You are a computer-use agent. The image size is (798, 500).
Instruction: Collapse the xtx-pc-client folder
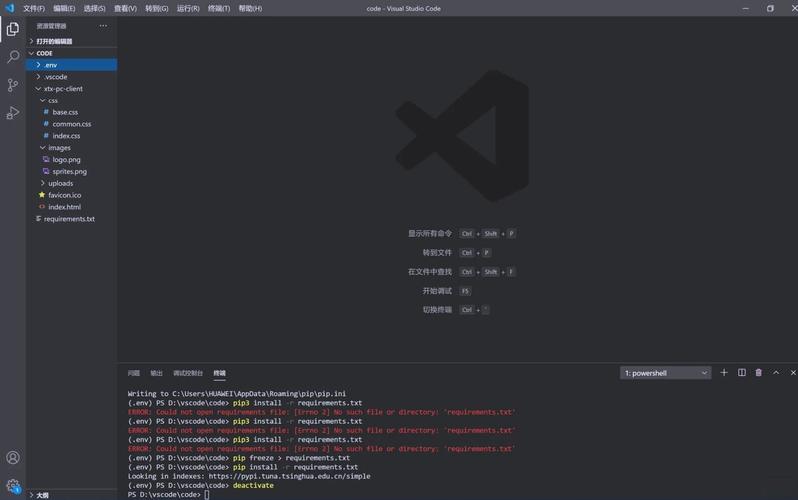(x=62, y=89)
